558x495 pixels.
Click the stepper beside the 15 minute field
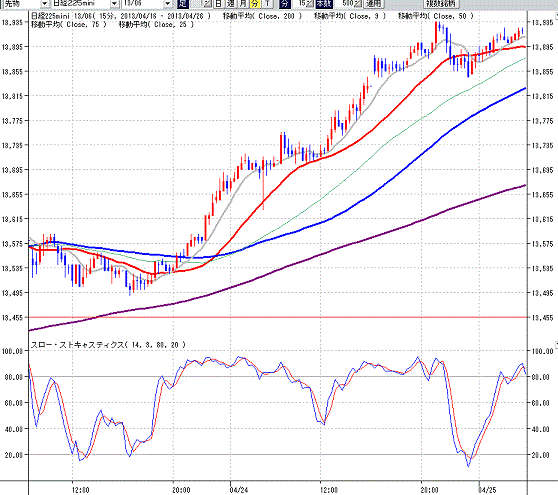pos(310,4)
